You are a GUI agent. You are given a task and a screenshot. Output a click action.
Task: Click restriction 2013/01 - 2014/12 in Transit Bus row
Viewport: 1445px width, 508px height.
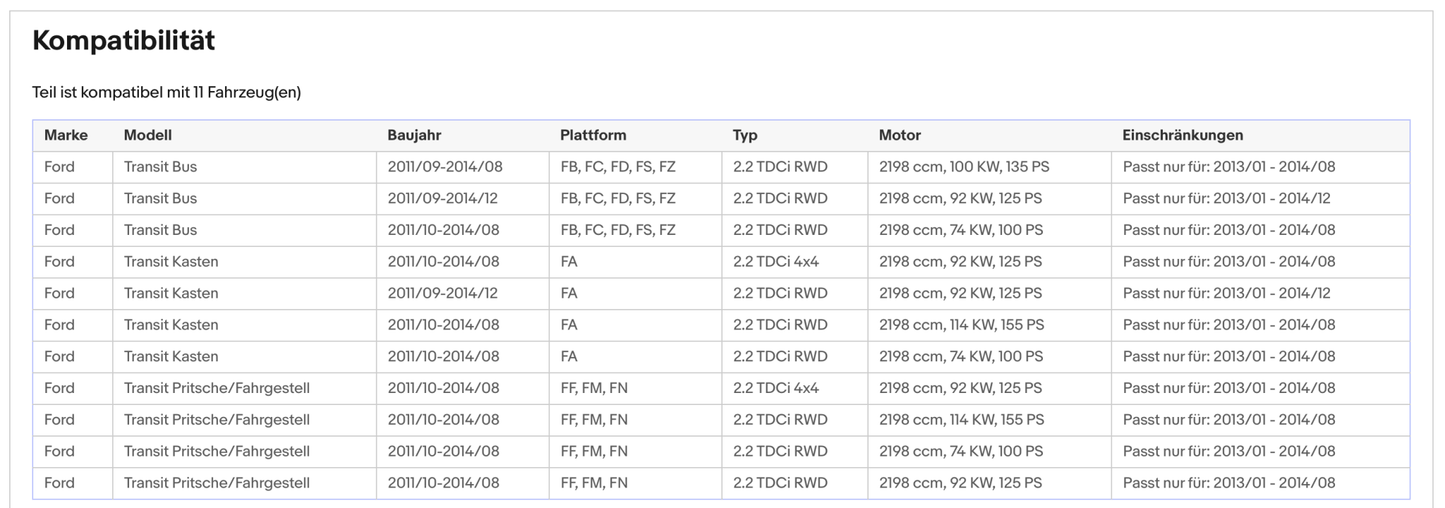pyautogui.click(x=1226, y=198)
